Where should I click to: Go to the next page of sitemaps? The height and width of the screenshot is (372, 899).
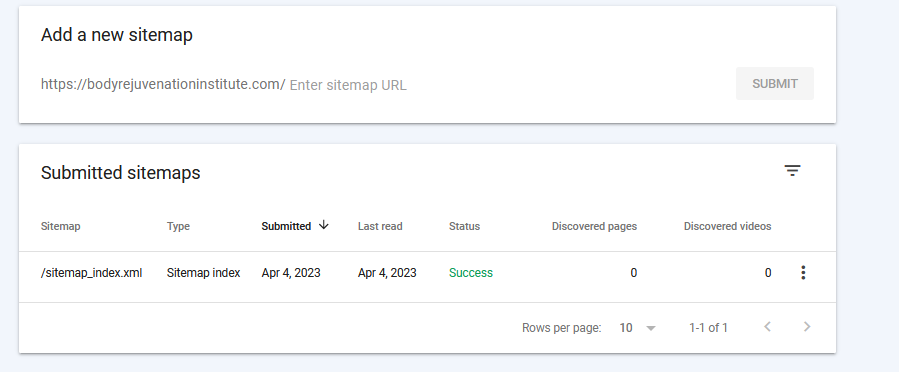tap(807, 327)
